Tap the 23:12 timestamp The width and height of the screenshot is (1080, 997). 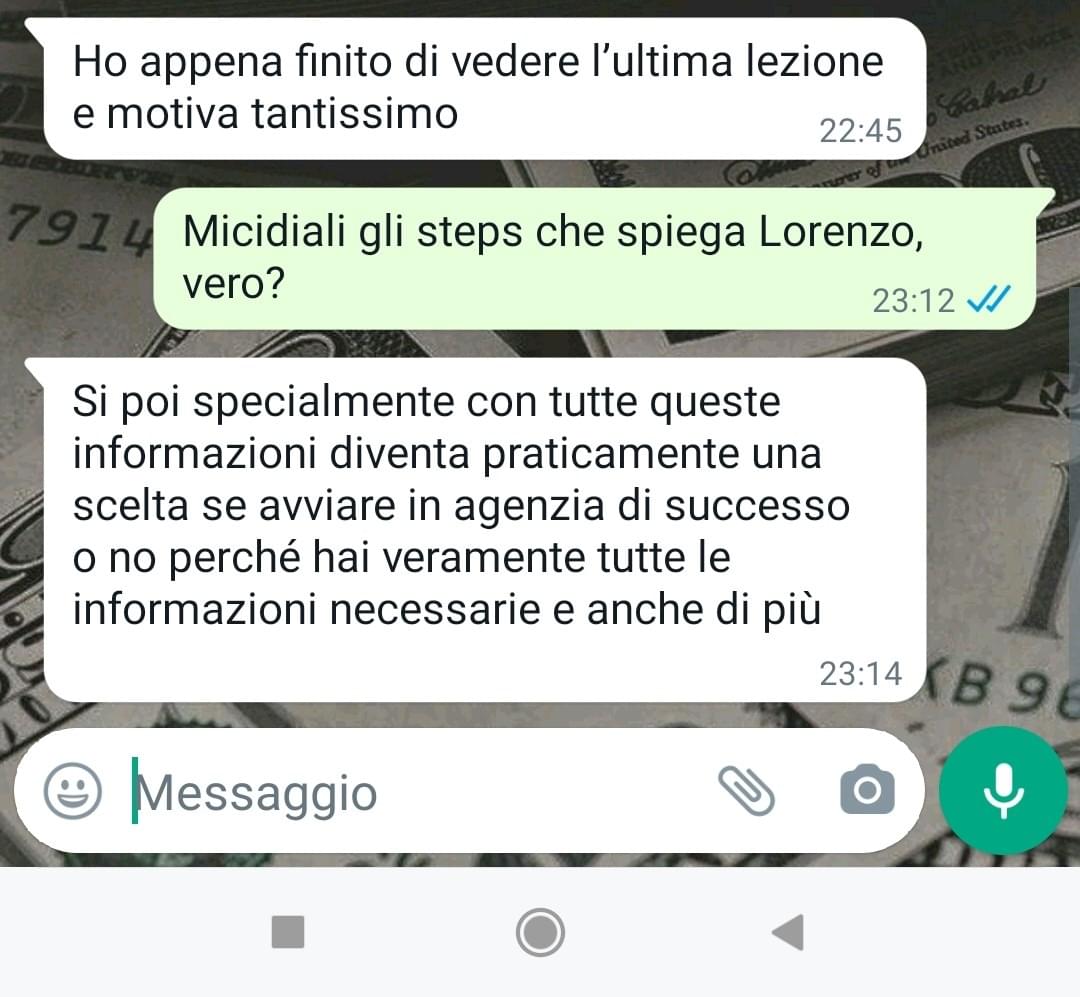click(x=913, y=300)
